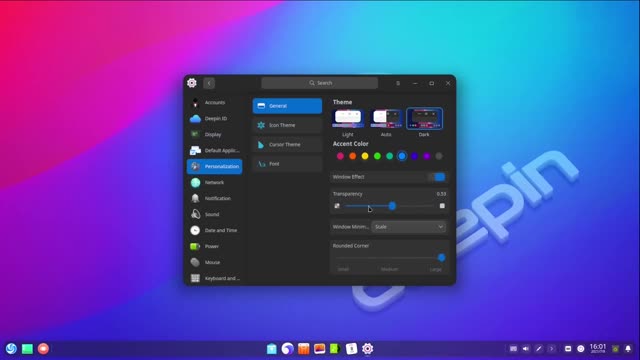Click the Control Center gear in dock
640x360 pixels.
(367, 349)
